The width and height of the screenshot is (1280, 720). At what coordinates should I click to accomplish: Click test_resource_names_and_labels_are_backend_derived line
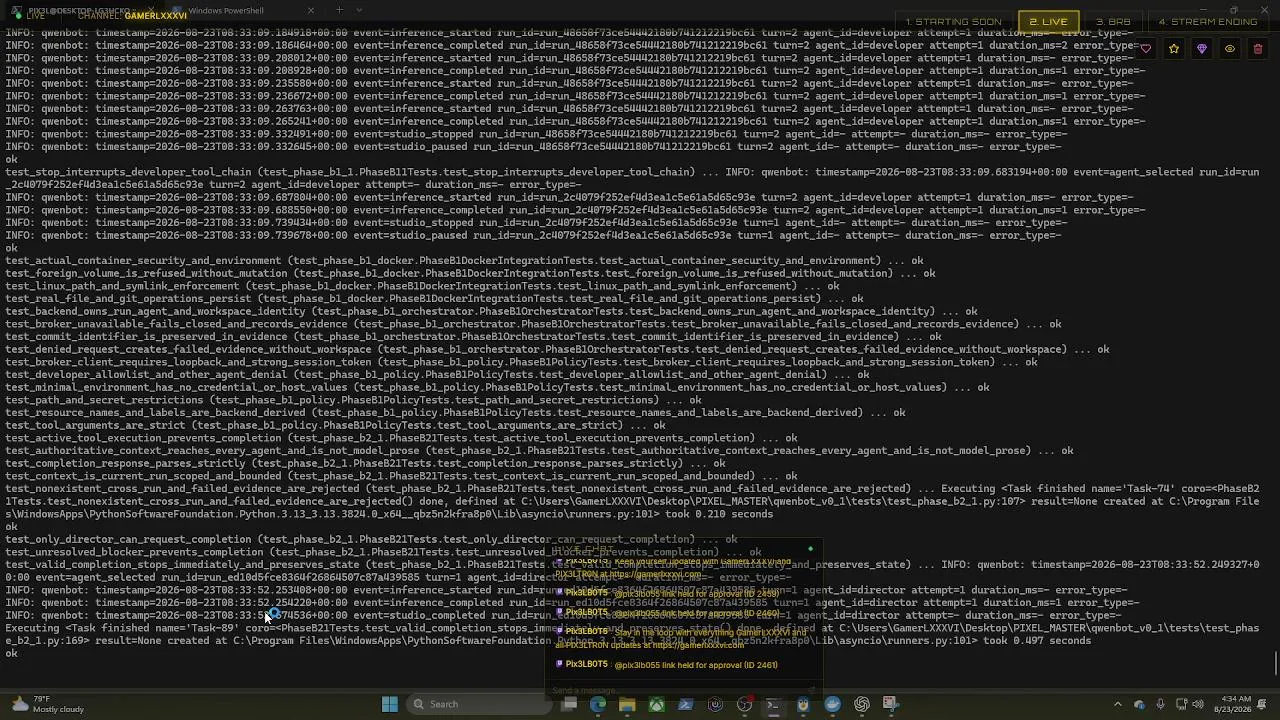pos(455,413)
